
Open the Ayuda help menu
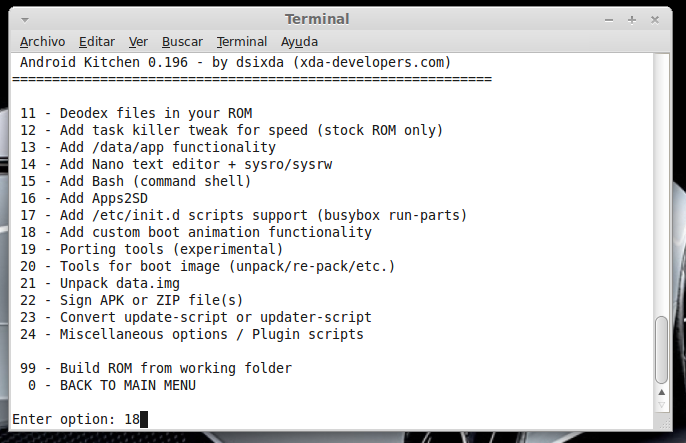300,41
